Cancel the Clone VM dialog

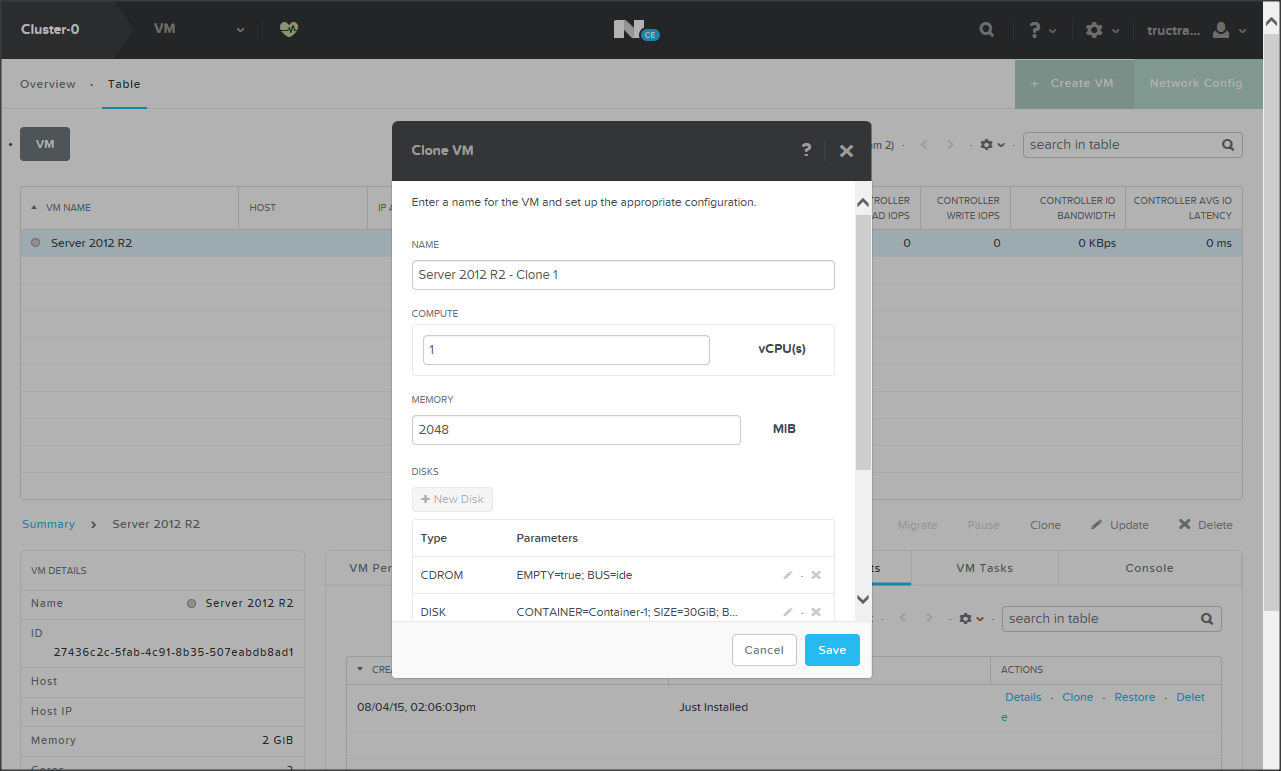[764, 650]
